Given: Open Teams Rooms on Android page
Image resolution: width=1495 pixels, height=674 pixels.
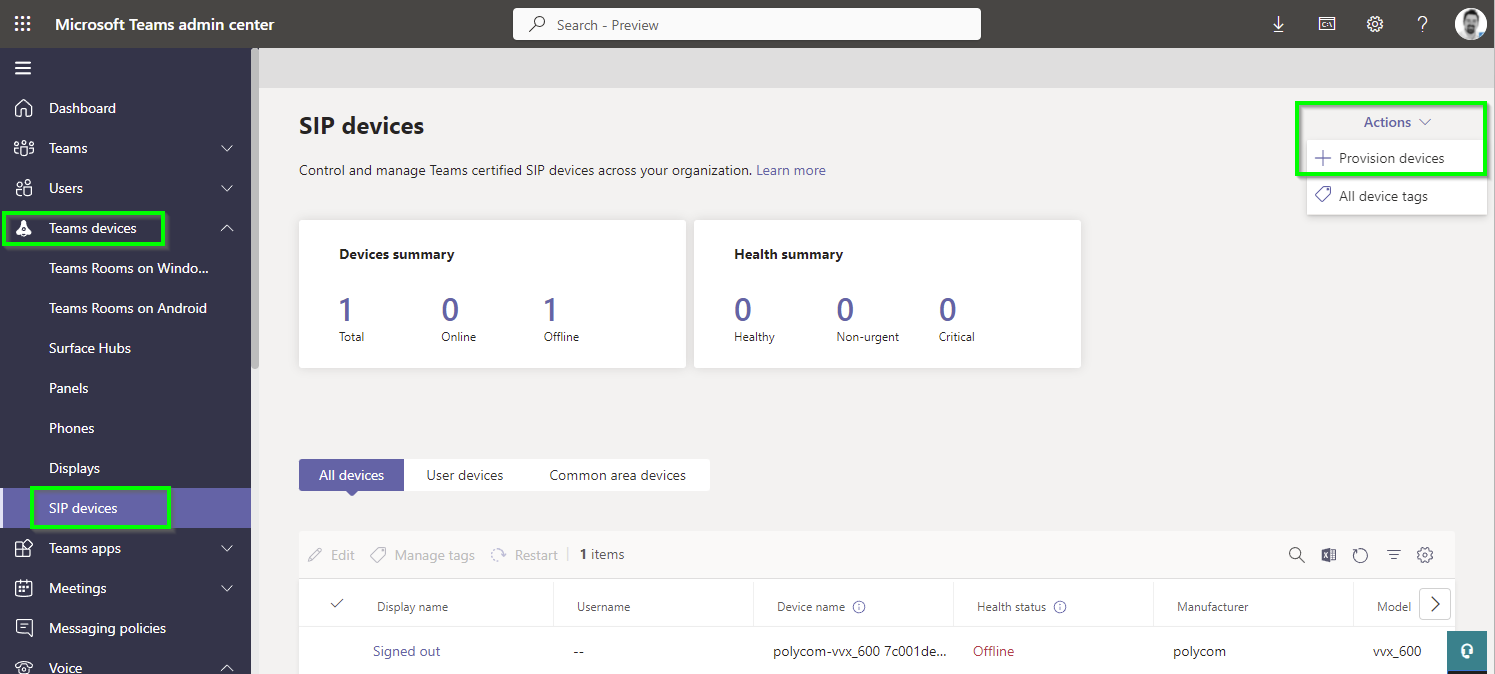Looking at the screenshot, I should 128,308.
